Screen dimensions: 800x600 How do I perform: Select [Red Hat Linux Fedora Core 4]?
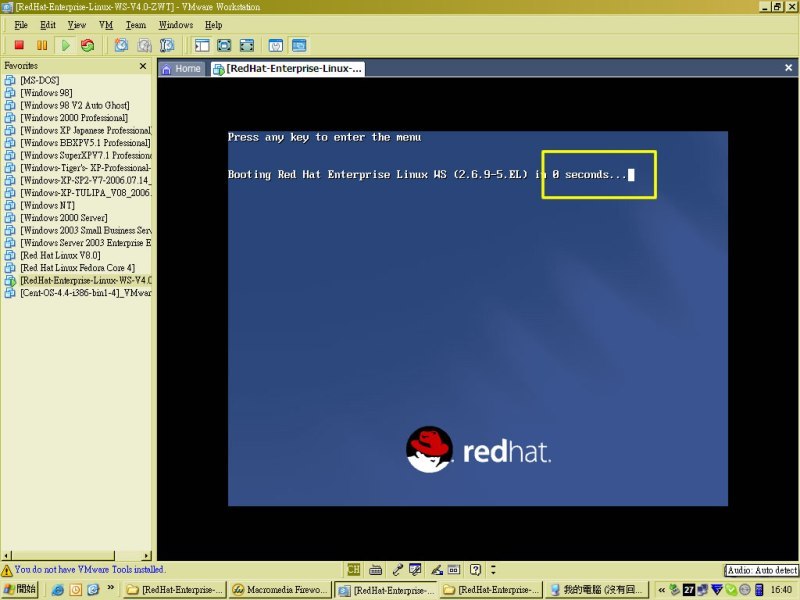click(x=78, y=267)
